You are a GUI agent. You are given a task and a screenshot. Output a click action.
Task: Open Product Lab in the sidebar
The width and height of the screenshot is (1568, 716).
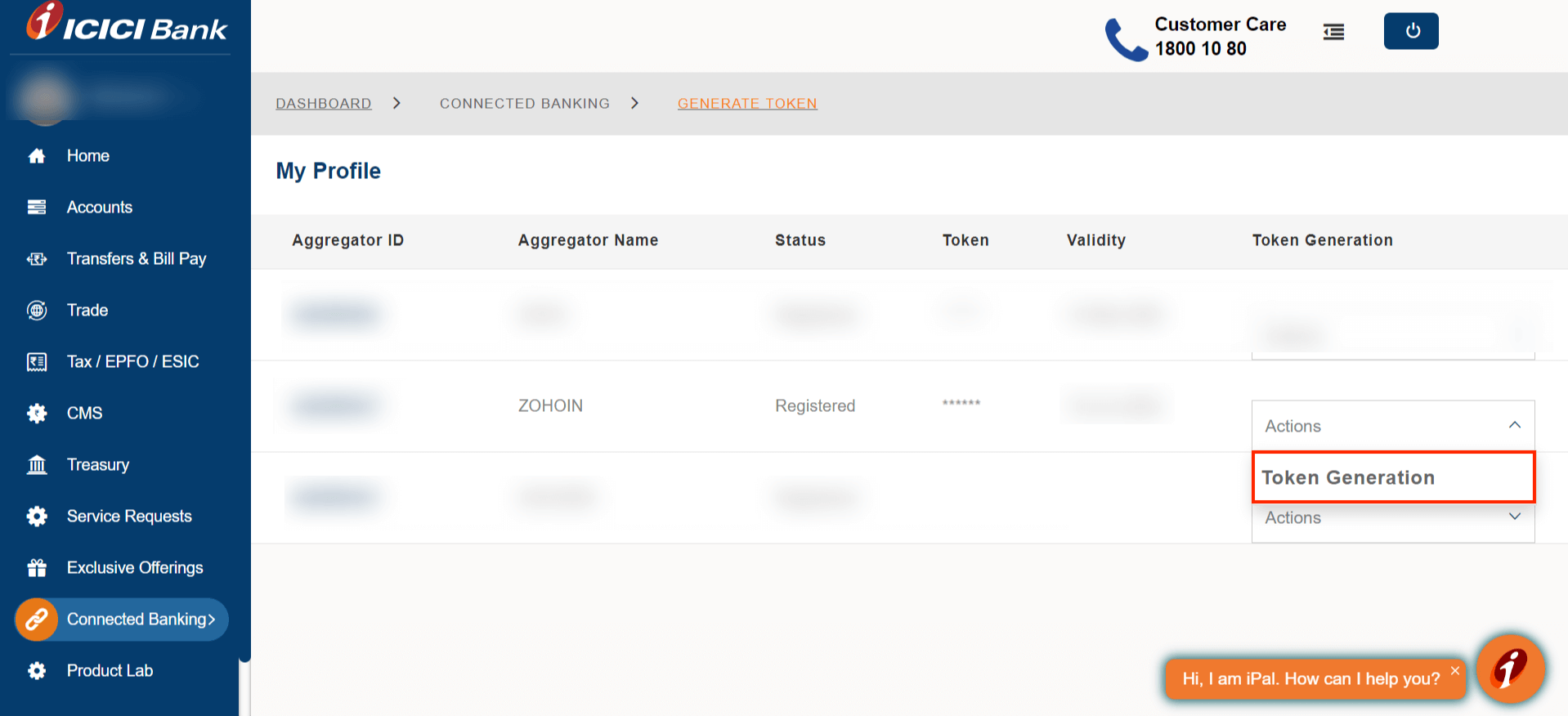point(110,671)
